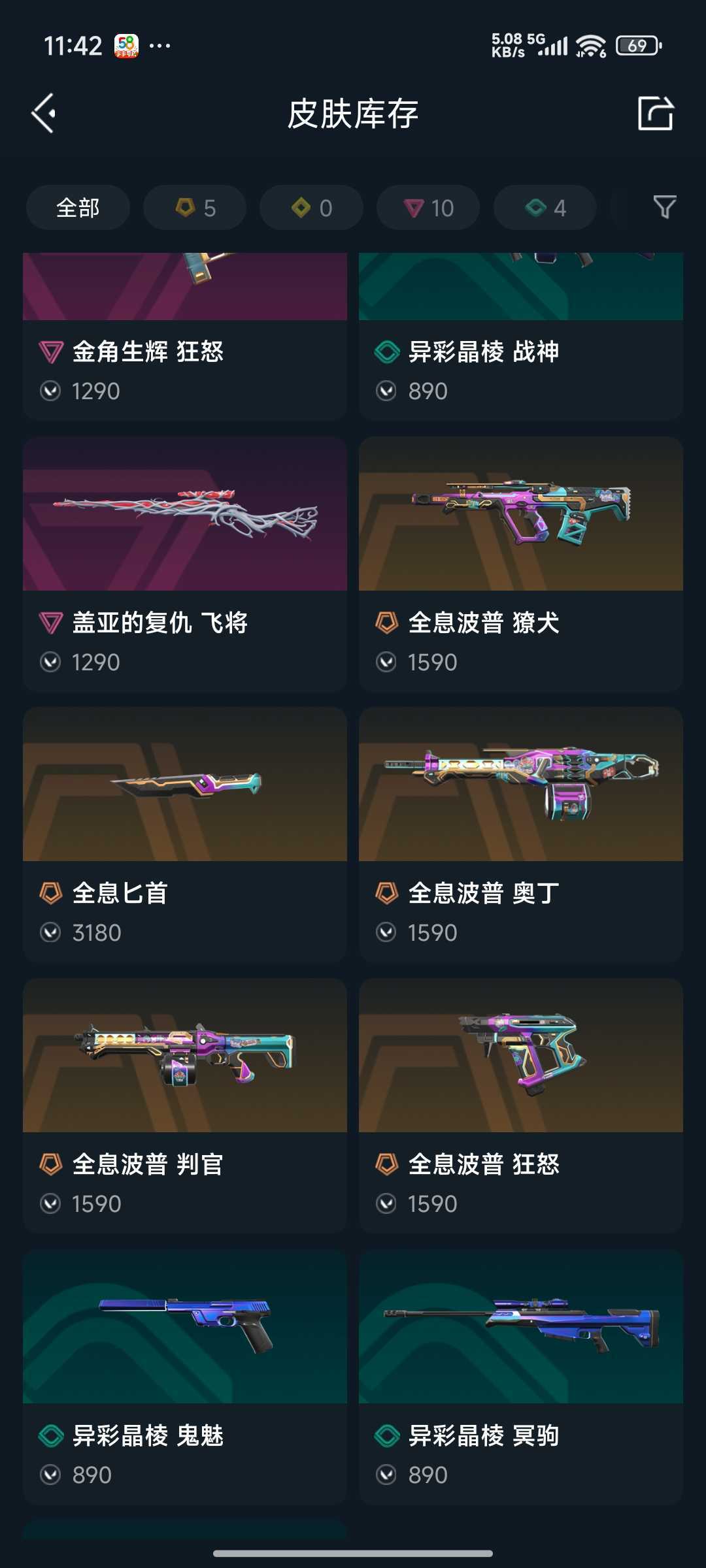Tap the 3180 price on 全息匕首

tap(97, 932)
